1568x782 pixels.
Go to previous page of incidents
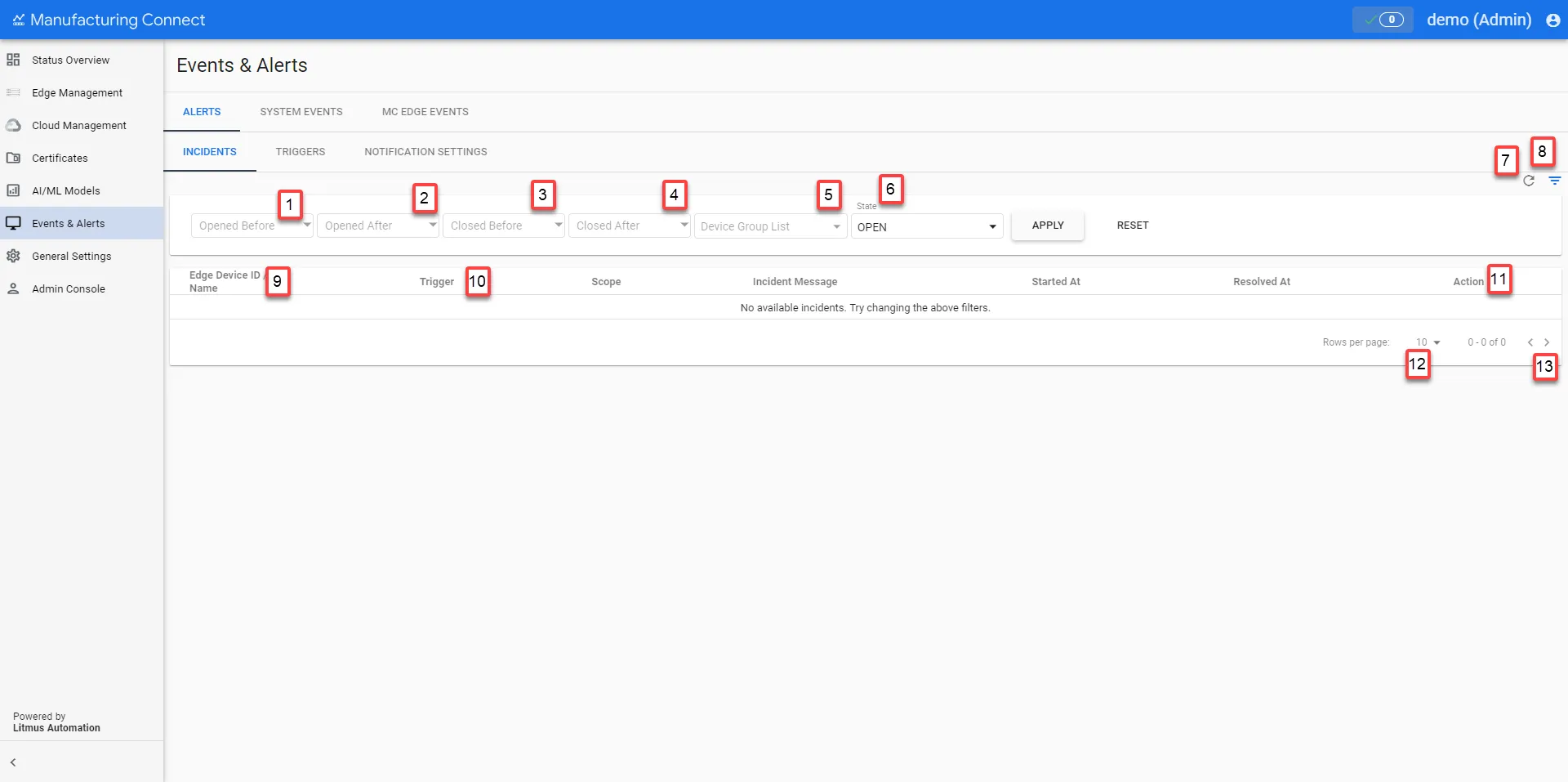click(x=1530, y=342)
